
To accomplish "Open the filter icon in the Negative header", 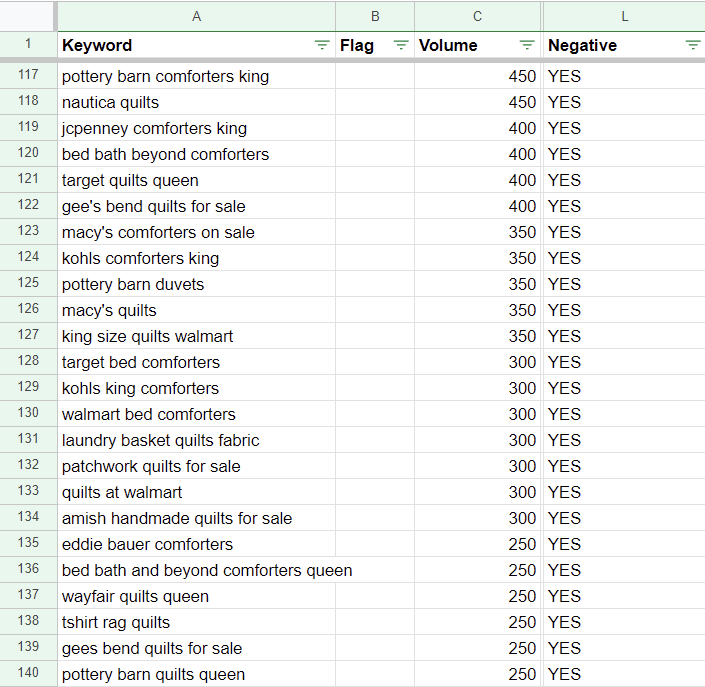I will pyautogui.click(x=692, y=45).
